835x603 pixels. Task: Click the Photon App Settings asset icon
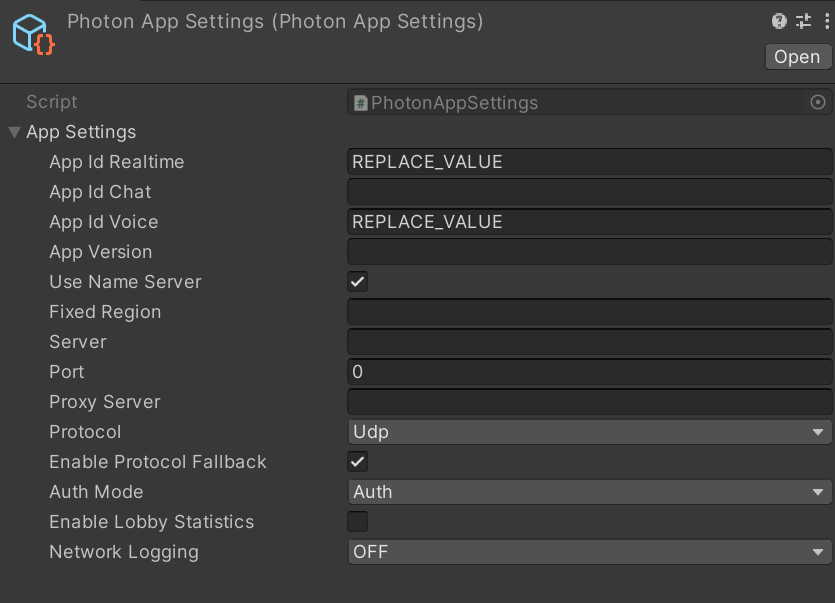[34, 33]
